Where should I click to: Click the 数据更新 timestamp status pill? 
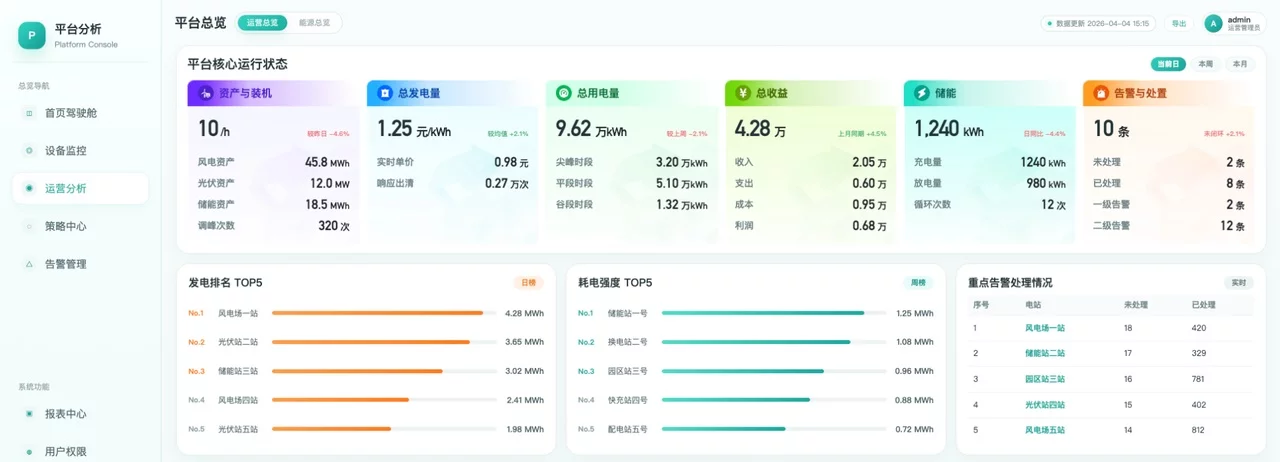click(x=1098, y=23)
